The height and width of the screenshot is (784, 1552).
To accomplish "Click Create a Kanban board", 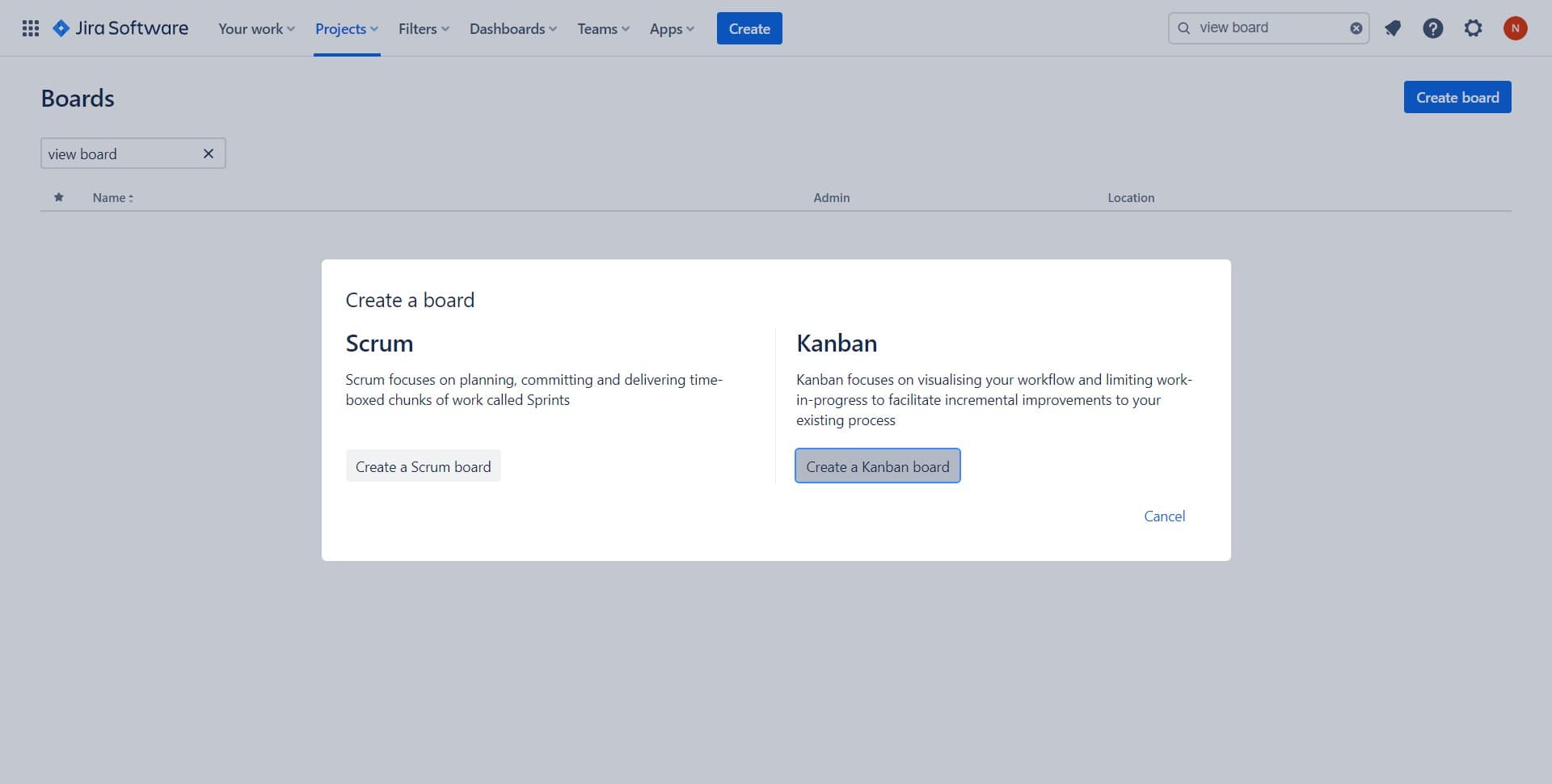I will pyautogui.click(x=877, y=466).
